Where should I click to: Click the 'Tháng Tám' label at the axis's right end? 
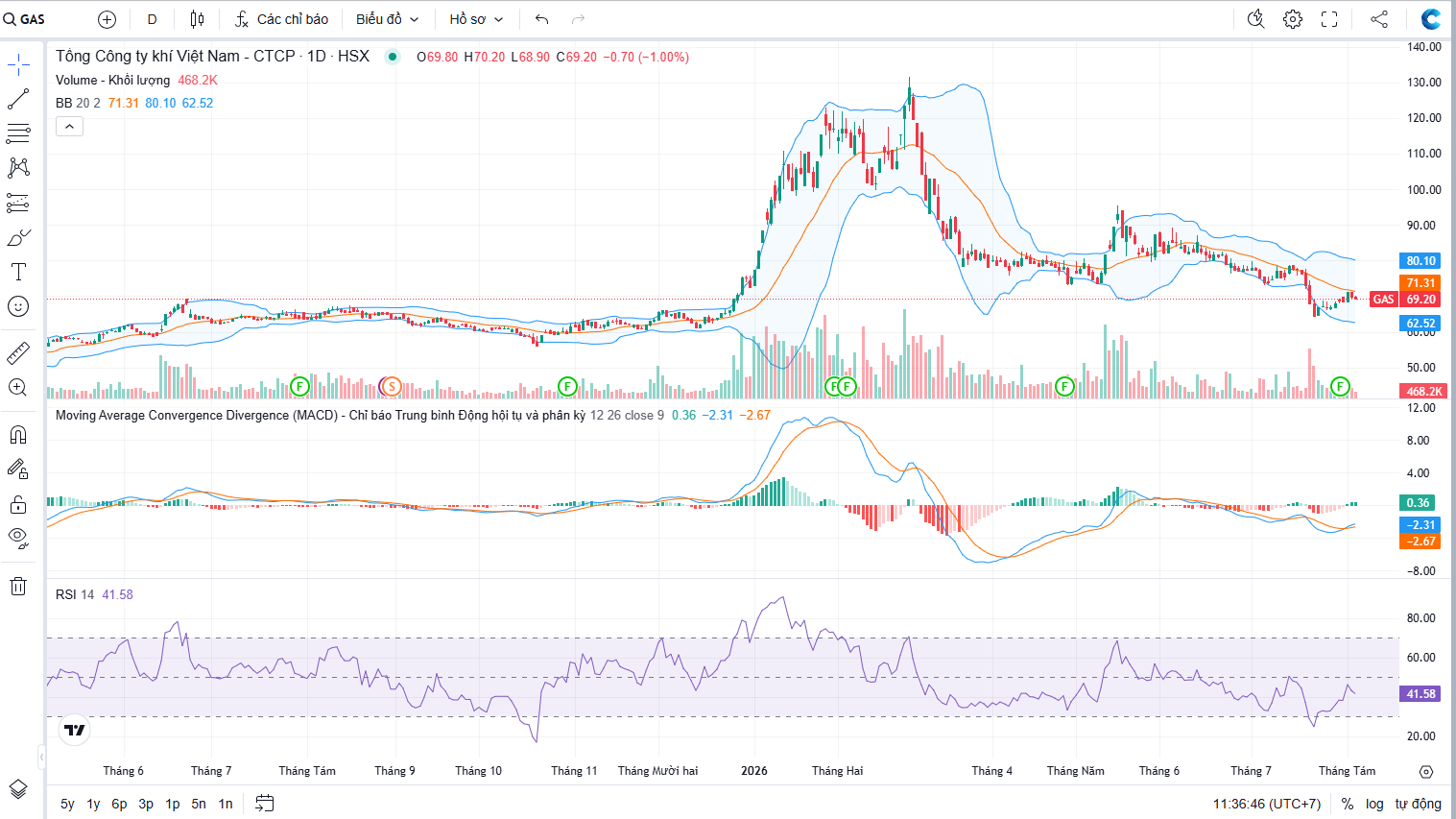tap(1347, 771)
